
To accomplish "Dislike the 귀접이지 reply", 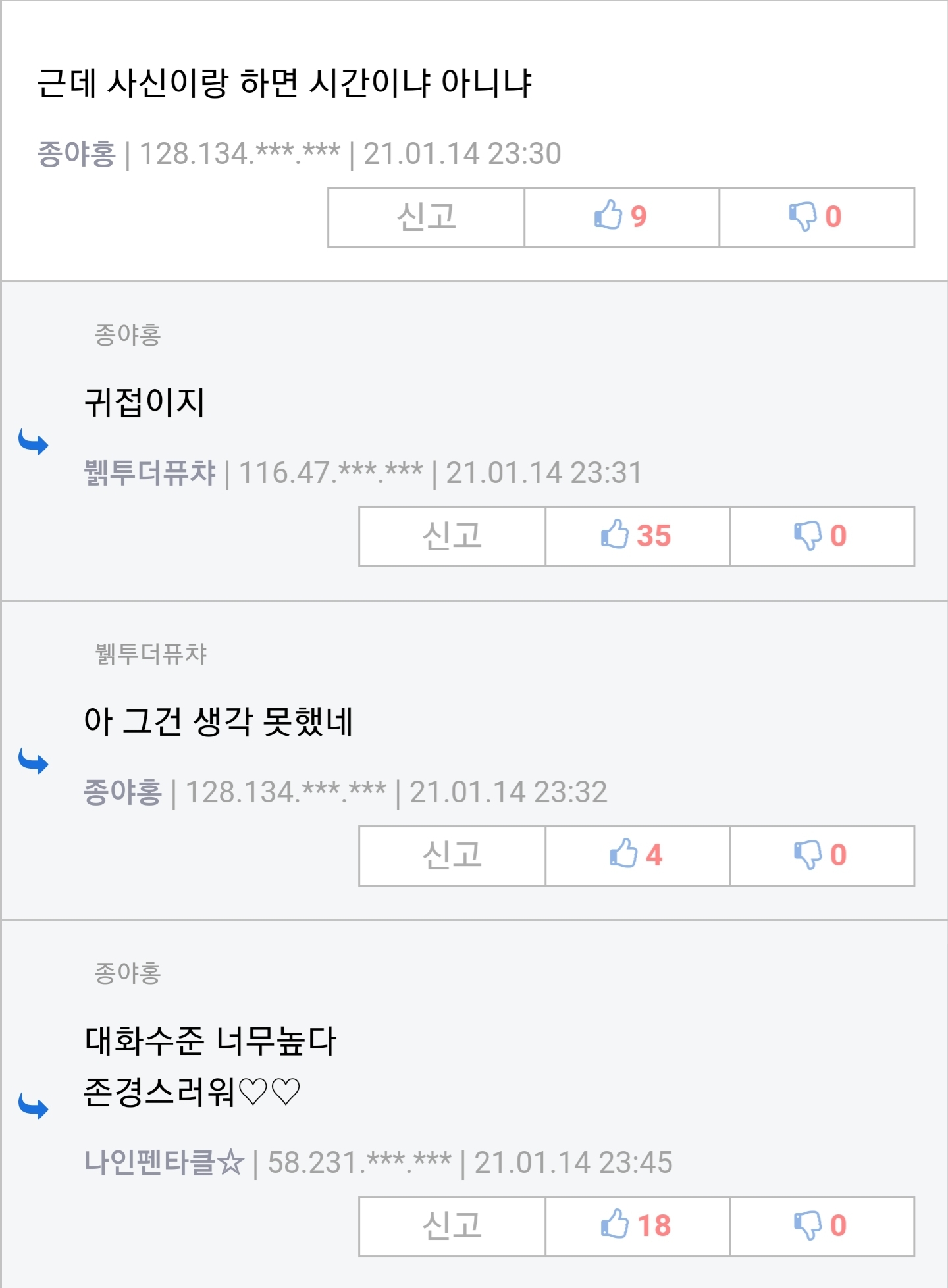I will pos(808,535).
